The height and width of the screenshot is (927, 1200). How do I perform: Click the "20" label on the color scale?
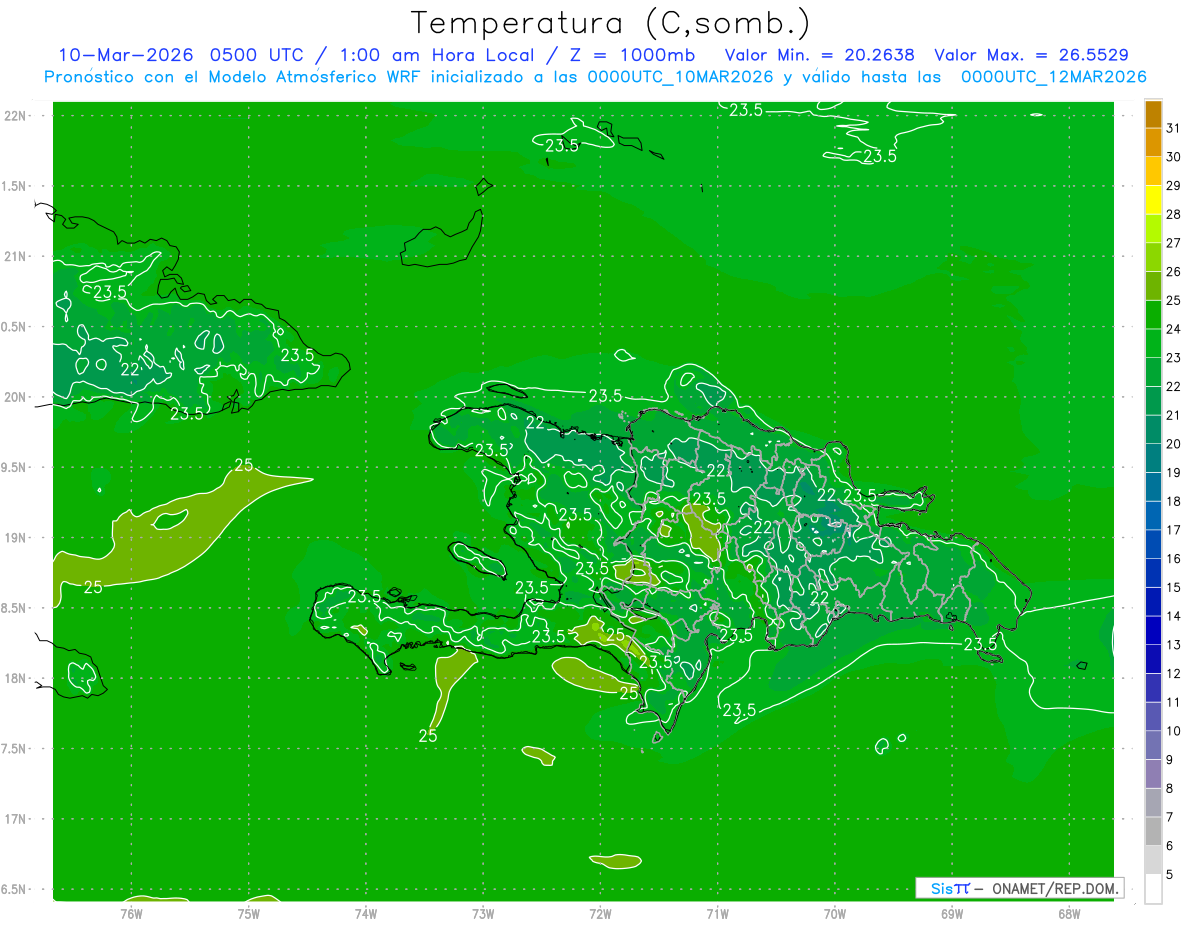tap(1173, 444)
